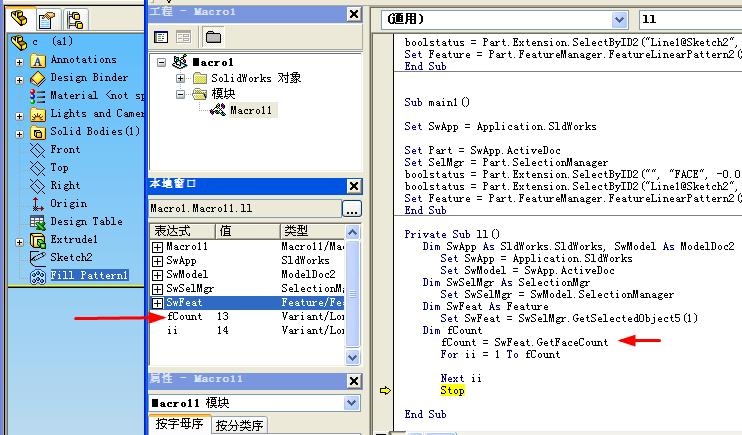Toggle Folders view in project panel
Image resolution: width=742 pixels, height=435 pixels.
[213, 37]
